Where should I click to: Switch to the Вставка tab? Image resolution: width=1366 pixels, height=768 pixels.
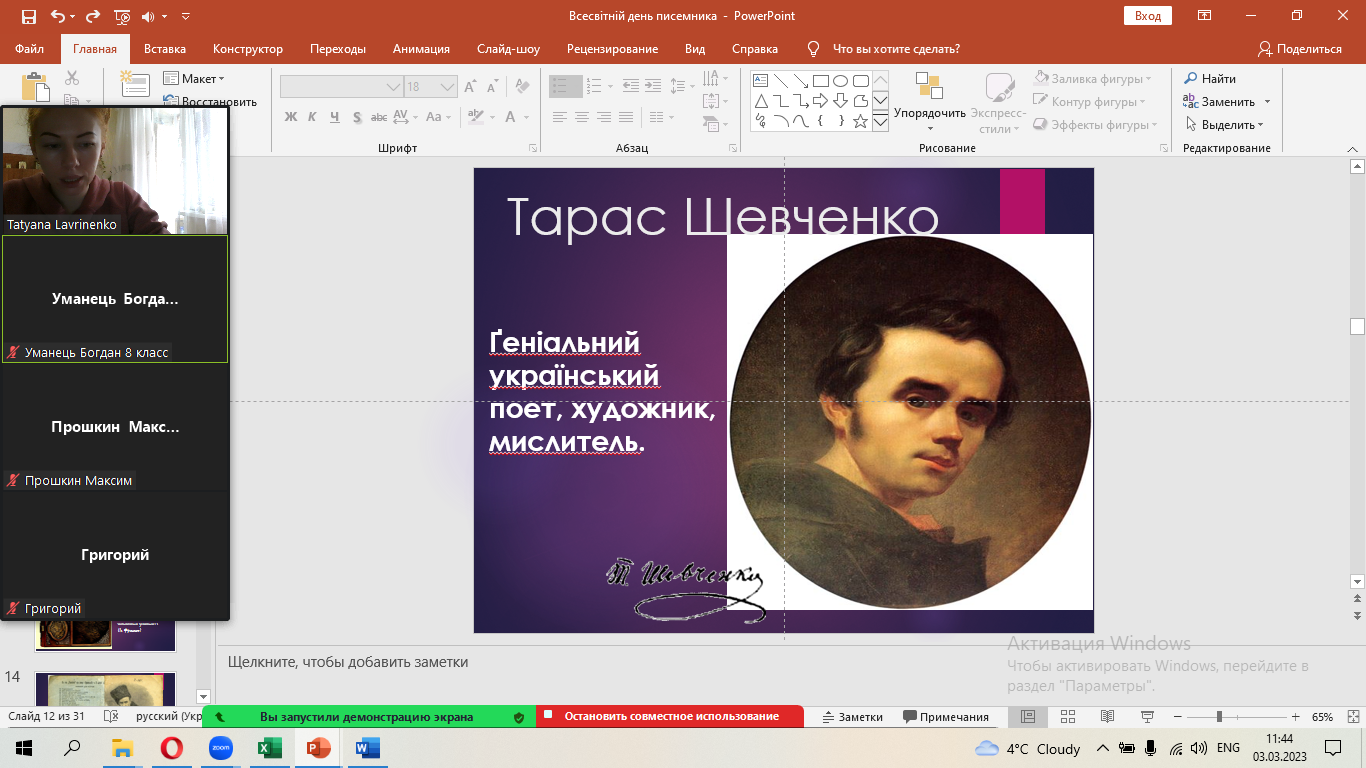coord(165,49)
